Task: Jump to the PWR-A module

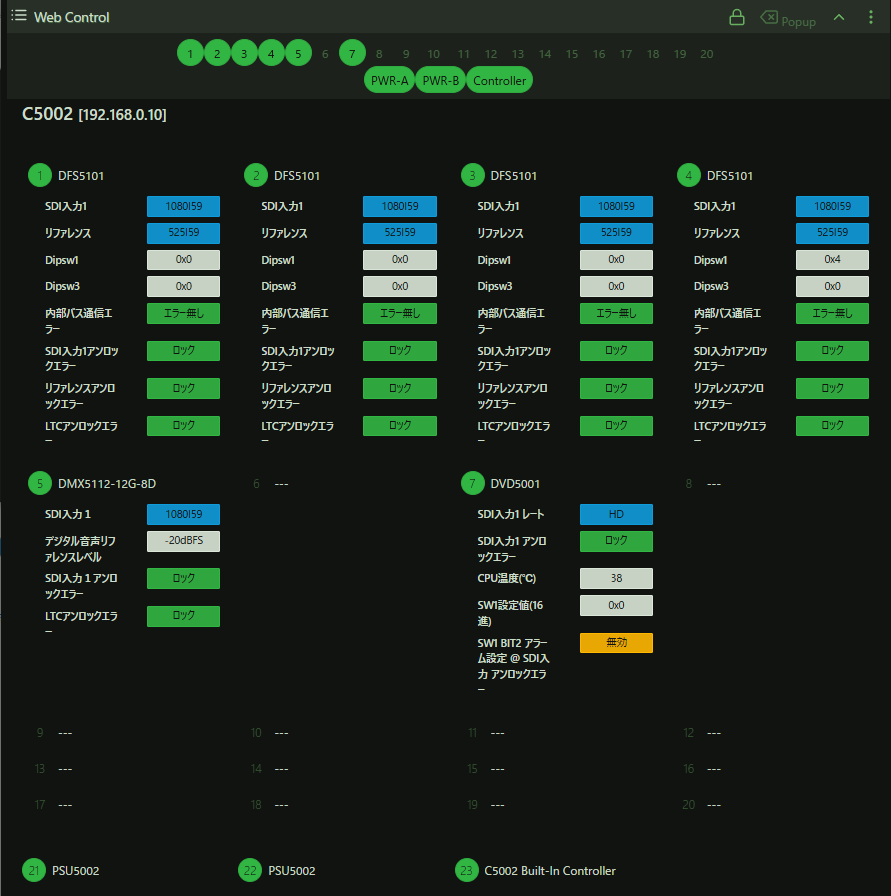Action: pos(389,81)
